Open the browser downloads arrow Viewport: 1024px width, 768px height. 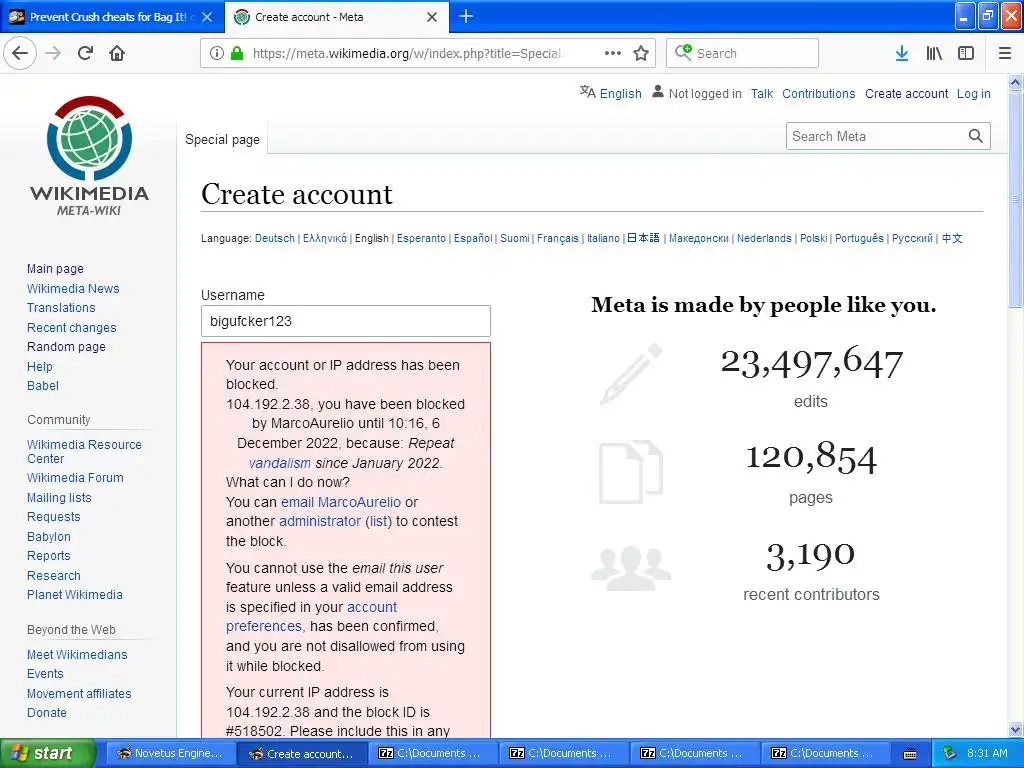click(x=902, y=53)
